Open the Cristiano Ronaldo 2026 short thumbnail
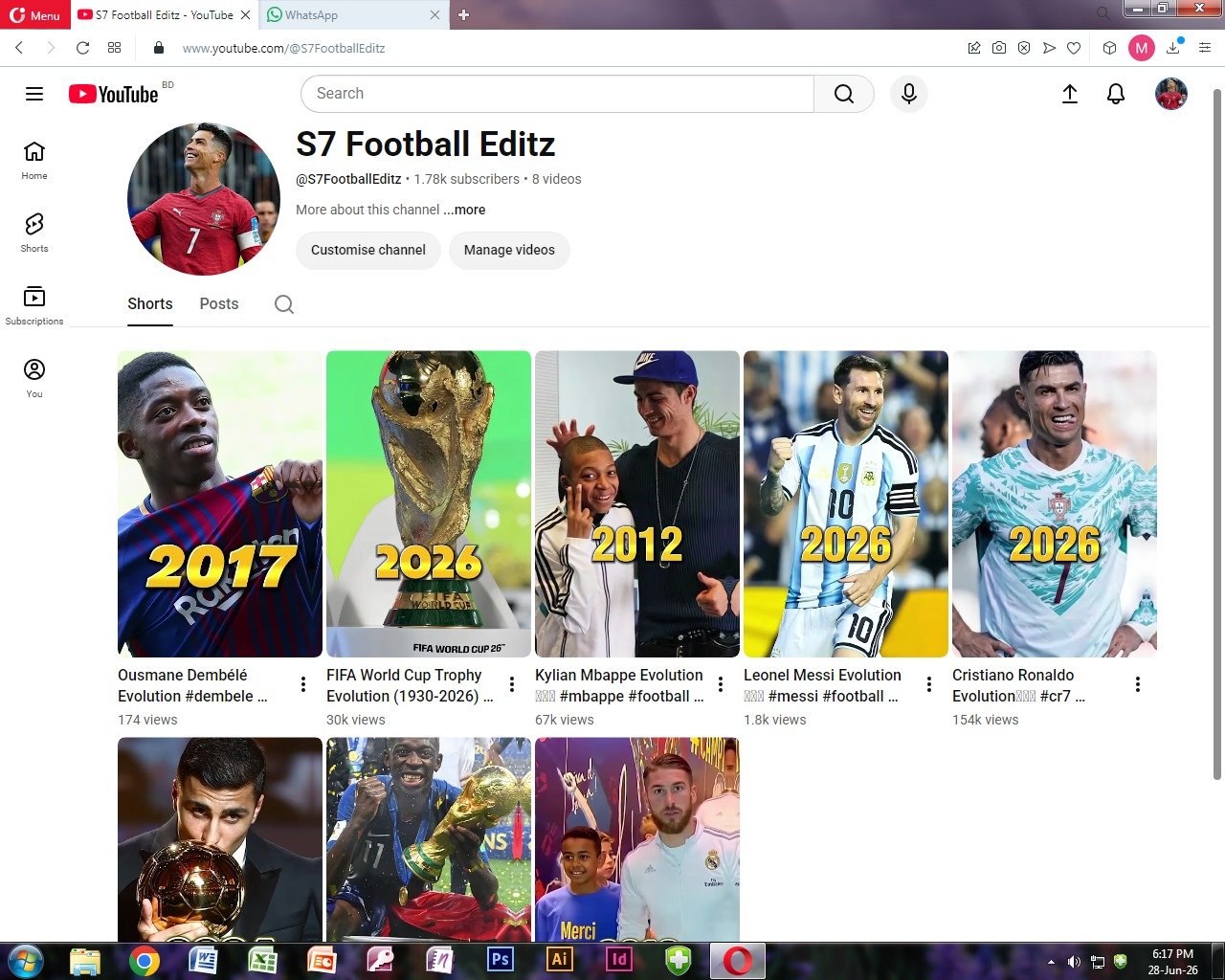1225x980 pixels. pyautogui.click(x=1055, y=503)
